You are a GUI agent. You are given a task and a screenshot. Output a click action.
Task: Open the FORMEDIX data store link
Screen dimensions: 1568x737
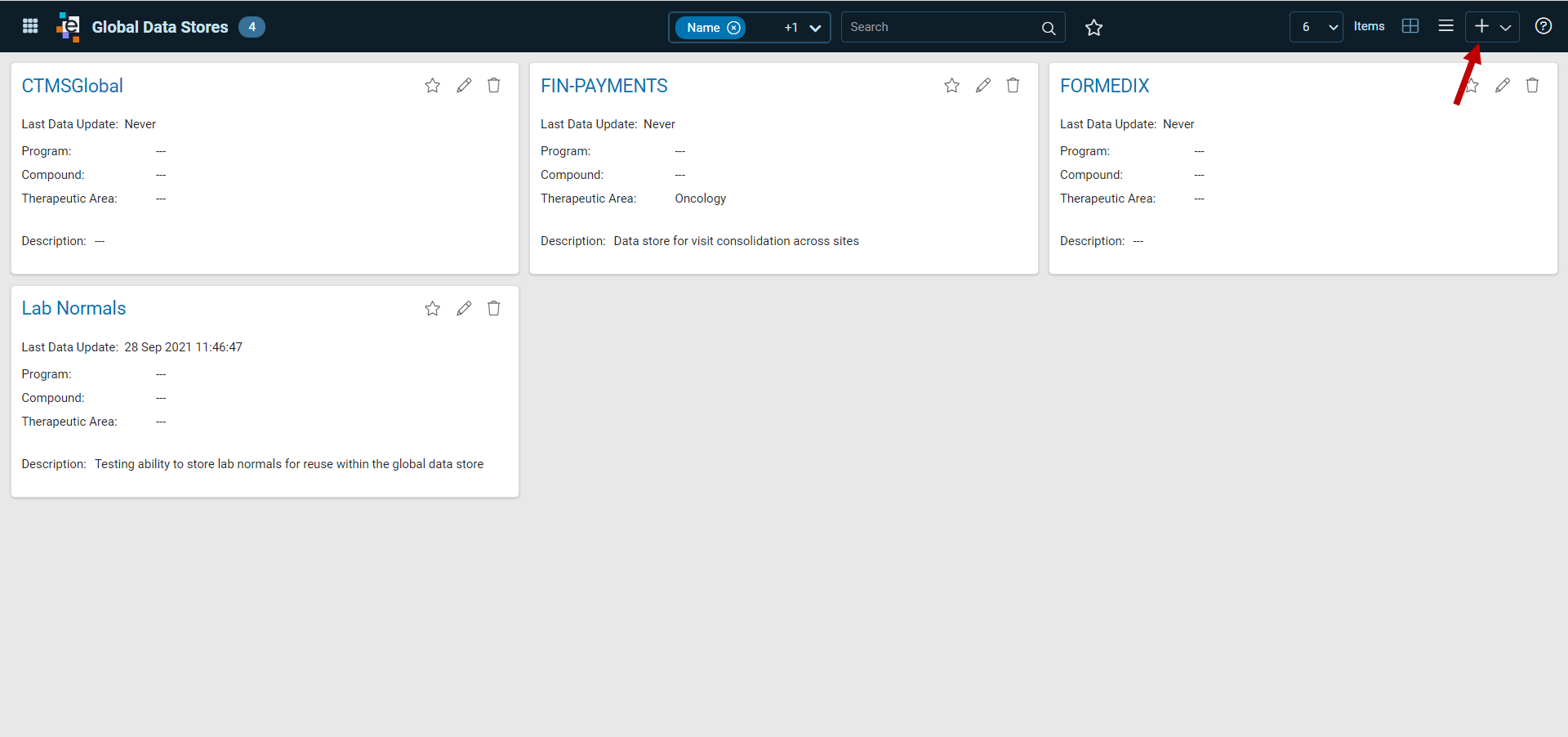[x=1104, y=86]
